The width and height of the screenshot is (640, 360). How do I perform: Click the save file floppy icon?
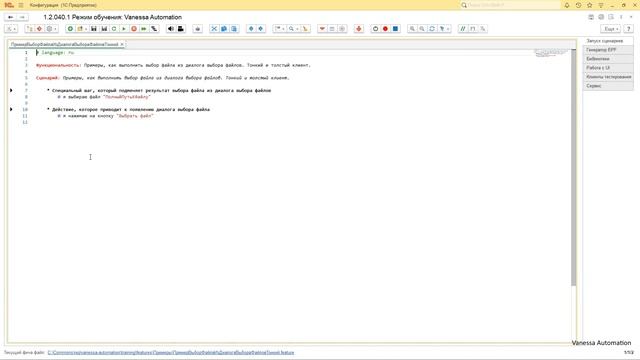coord(94,29)
